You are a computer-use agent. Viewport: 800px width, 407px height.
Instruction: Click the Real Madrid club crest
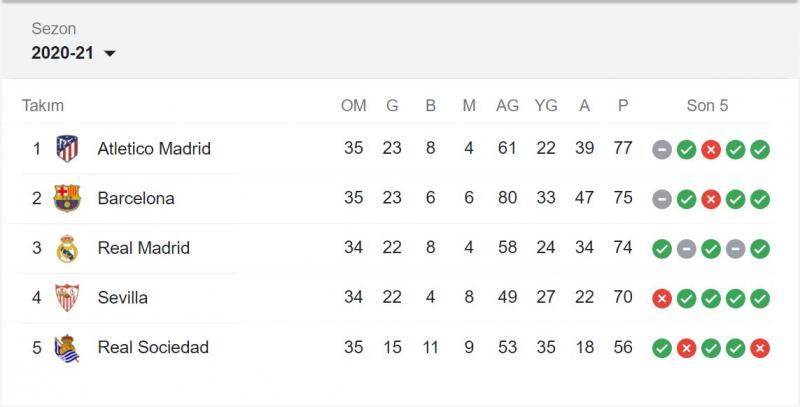67,248
